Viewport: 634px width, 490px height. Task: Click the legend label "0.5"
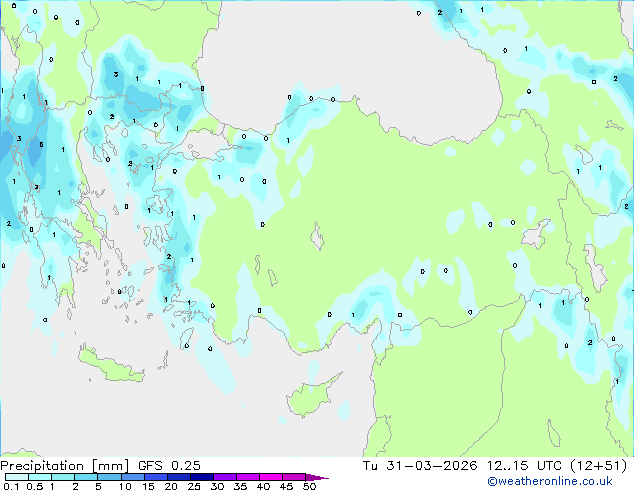click(x=35, y=486)
